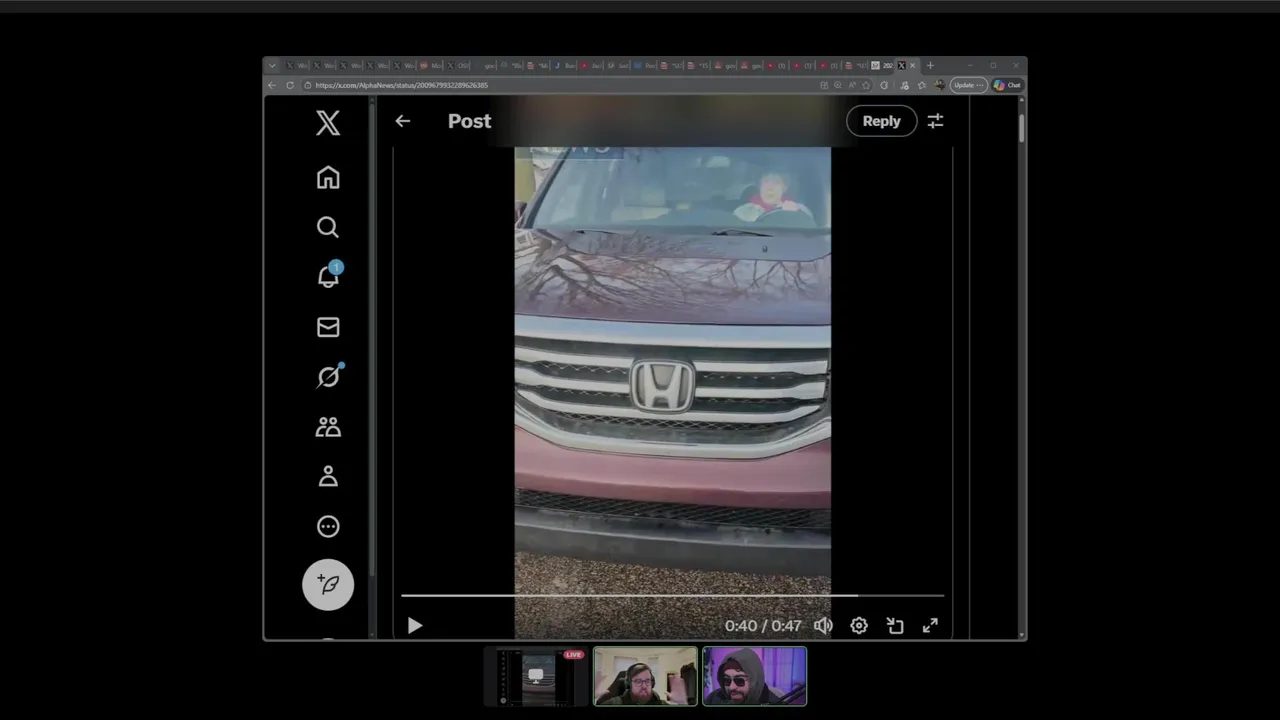This screenshot has height=720, width=1280.
Task: Open Messages envelope icon
Action: click(x=328, y=327)
